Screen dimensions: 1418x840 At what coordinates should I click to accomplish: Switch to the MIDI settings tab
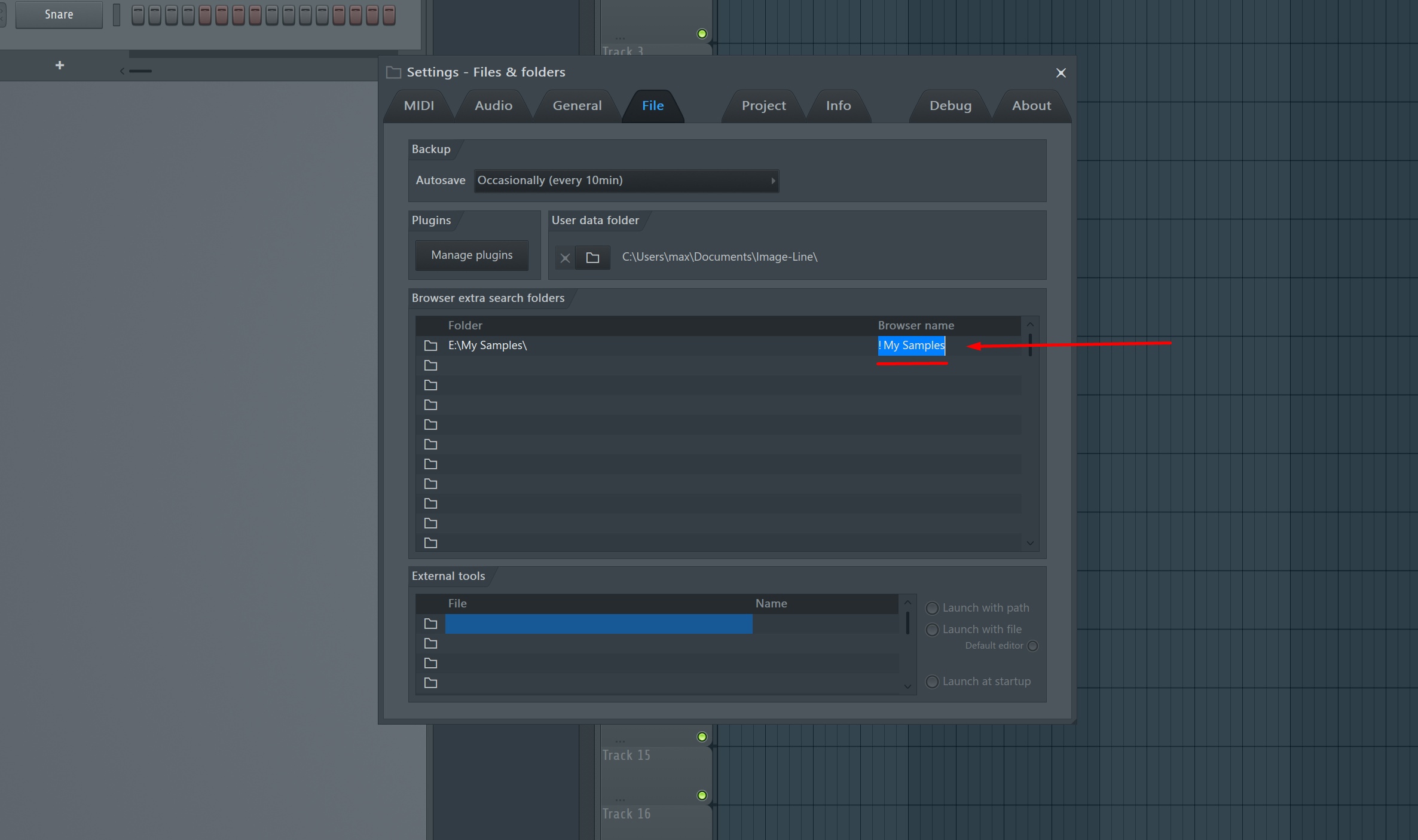point(419,106)
